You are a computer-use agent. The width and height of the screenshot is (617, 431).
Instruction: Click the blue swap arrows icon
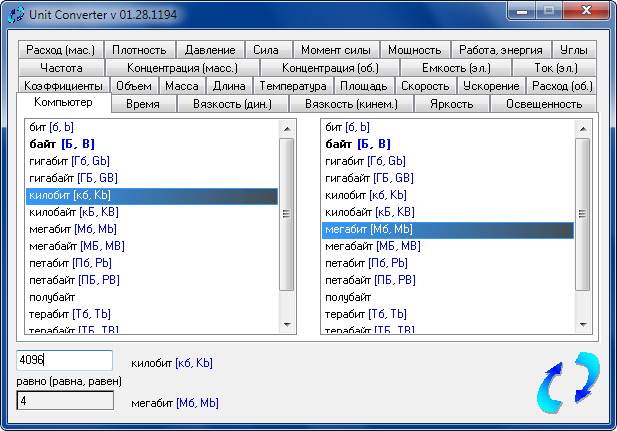pyautogui.click(x=569, y=383)
